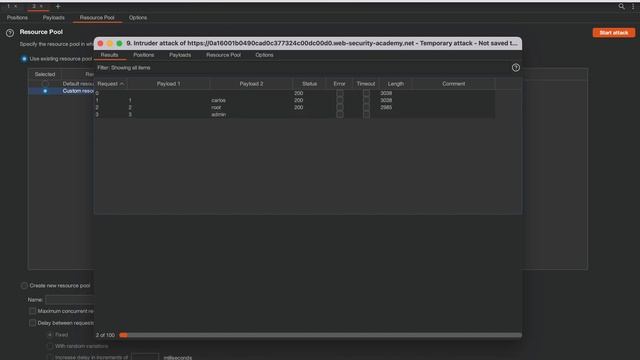Click the milliseconds increment input field
640x360 pixels.
145,357
